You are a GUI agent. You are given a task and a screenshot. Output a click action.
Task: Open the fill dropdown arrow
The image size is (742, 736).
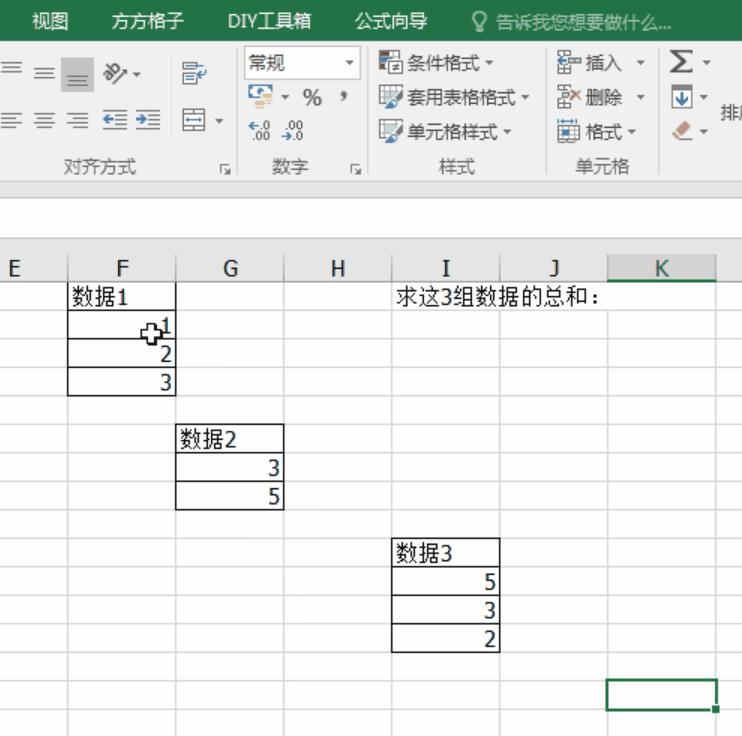point(704,97)
